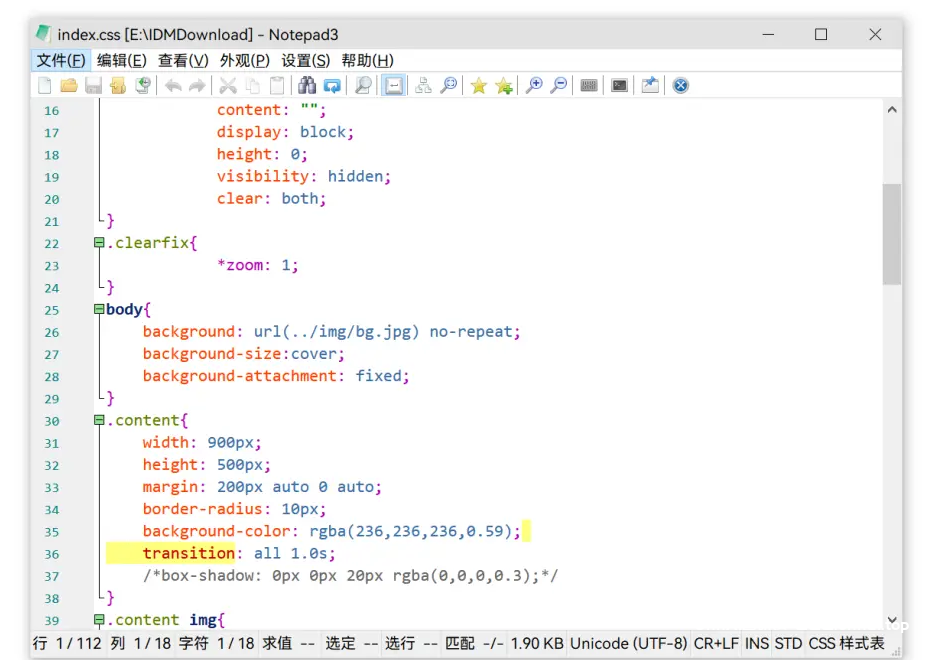Click the Save floppy disk icon
The width and height of the screenshot is (936, 660).
tap(93, 86)
